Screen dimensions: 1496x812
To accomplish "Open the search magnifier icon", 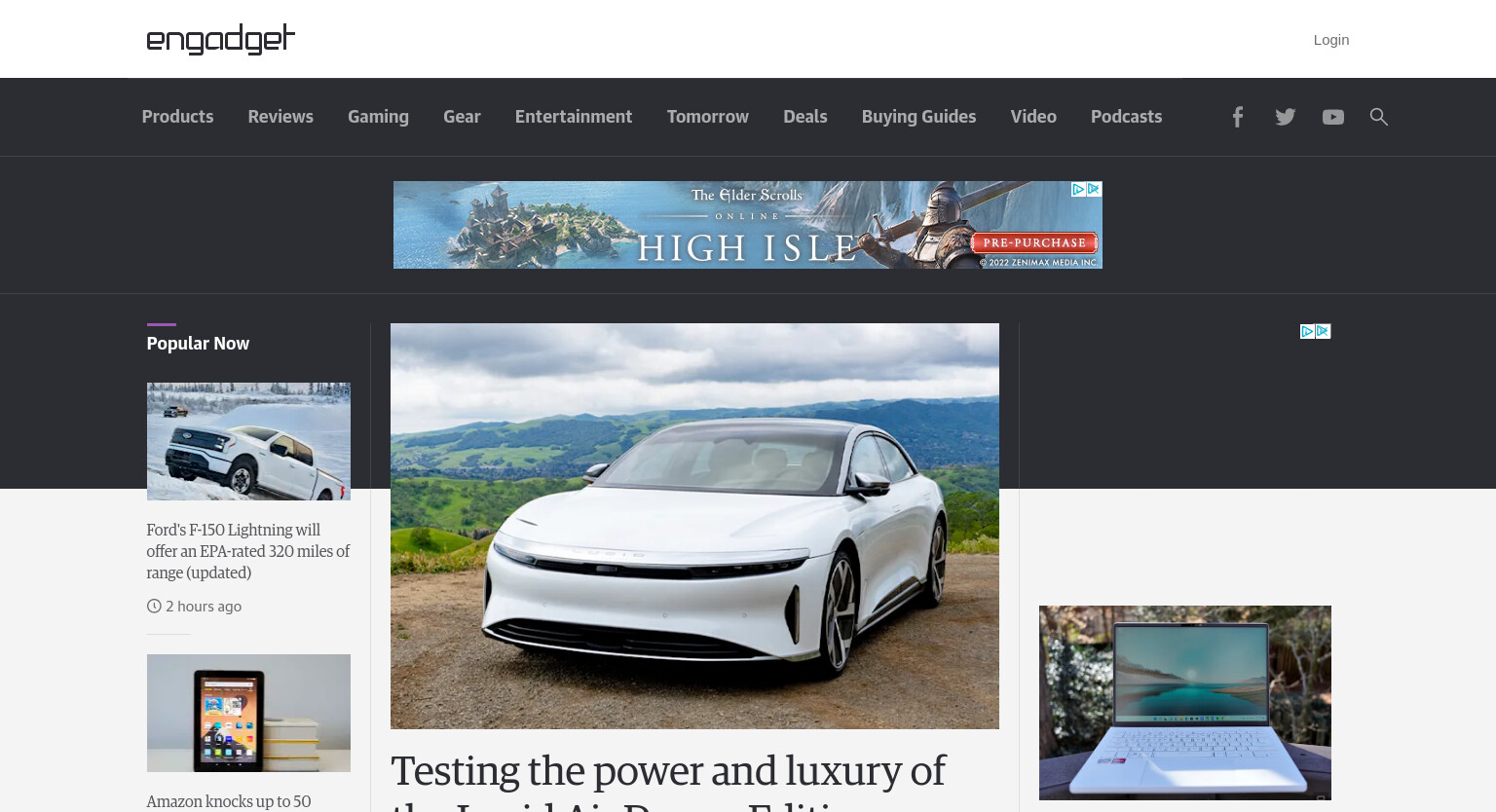I will [1379, 117].
